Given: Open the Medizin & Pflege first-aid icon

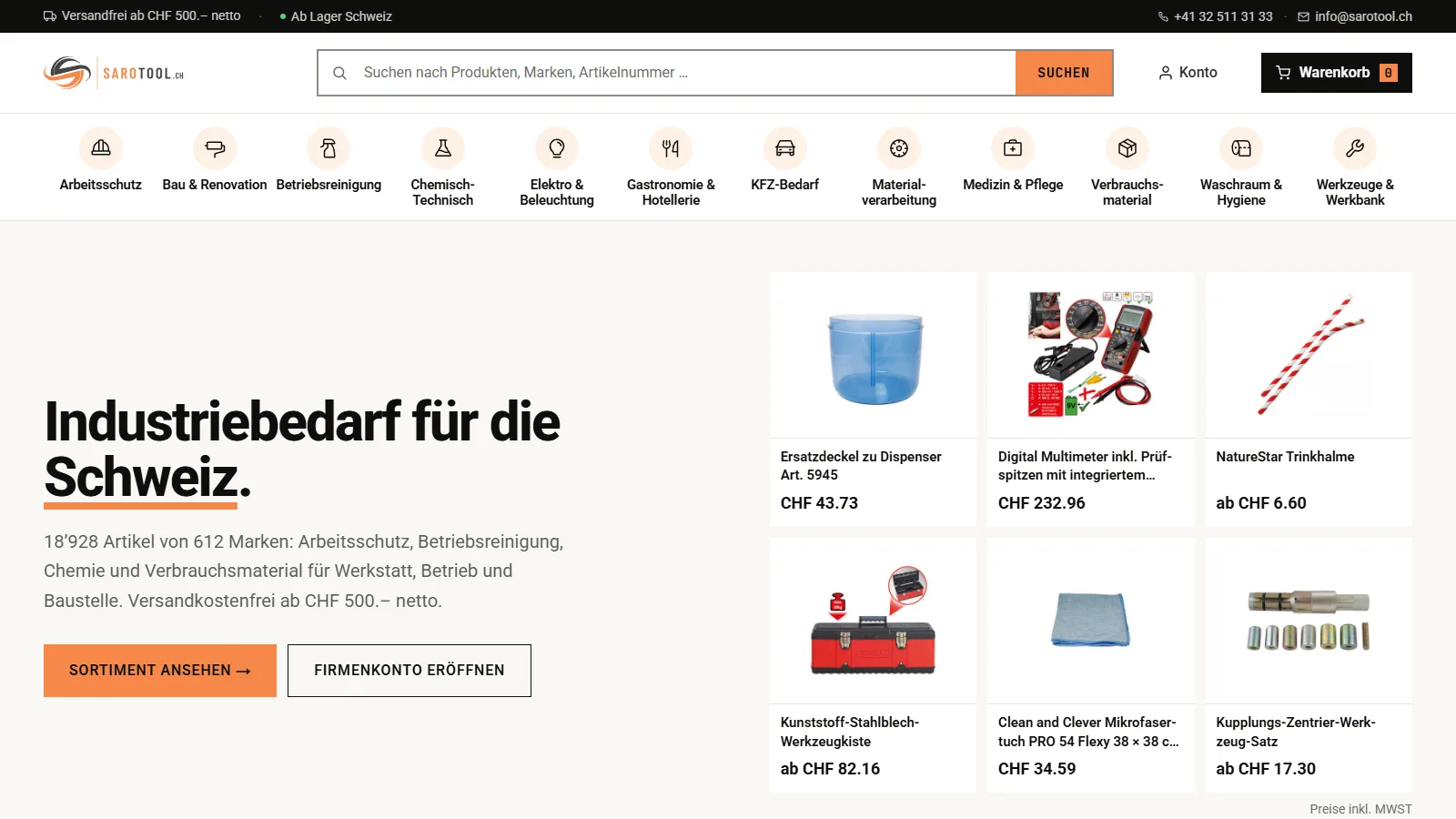Looking at the screenshot, I should click(x=1013, y=148).
